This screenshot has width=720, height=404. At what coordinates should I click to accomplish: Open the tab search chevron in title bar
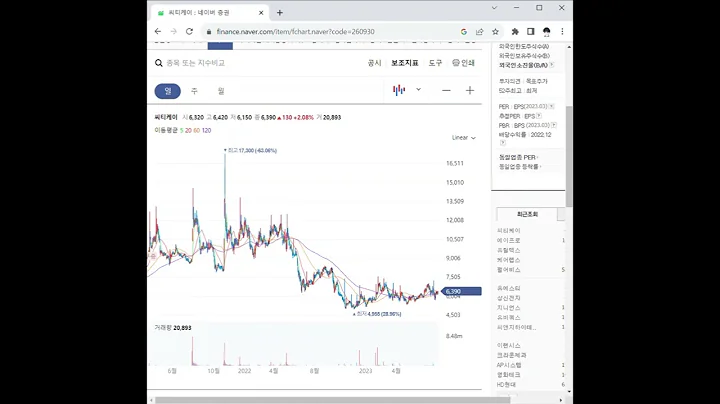494,8
